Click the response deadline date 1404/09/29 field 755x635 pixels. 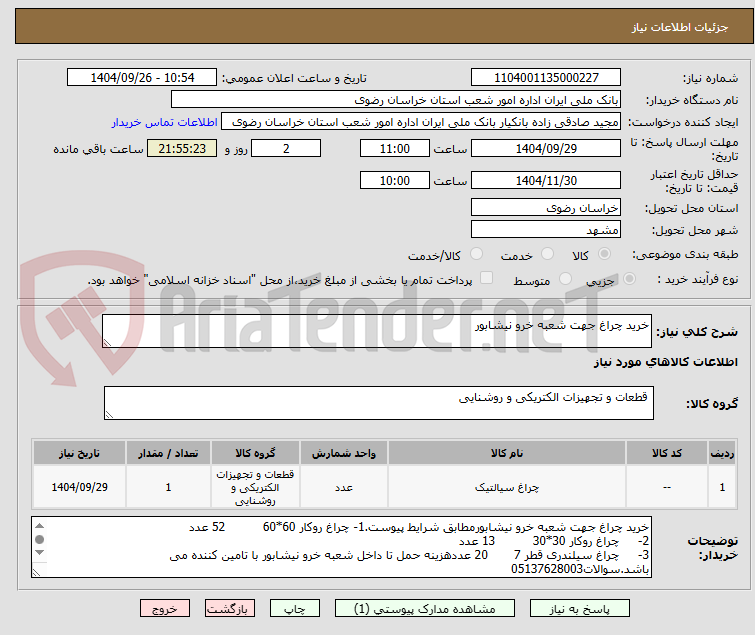click(x=546, y=148)
